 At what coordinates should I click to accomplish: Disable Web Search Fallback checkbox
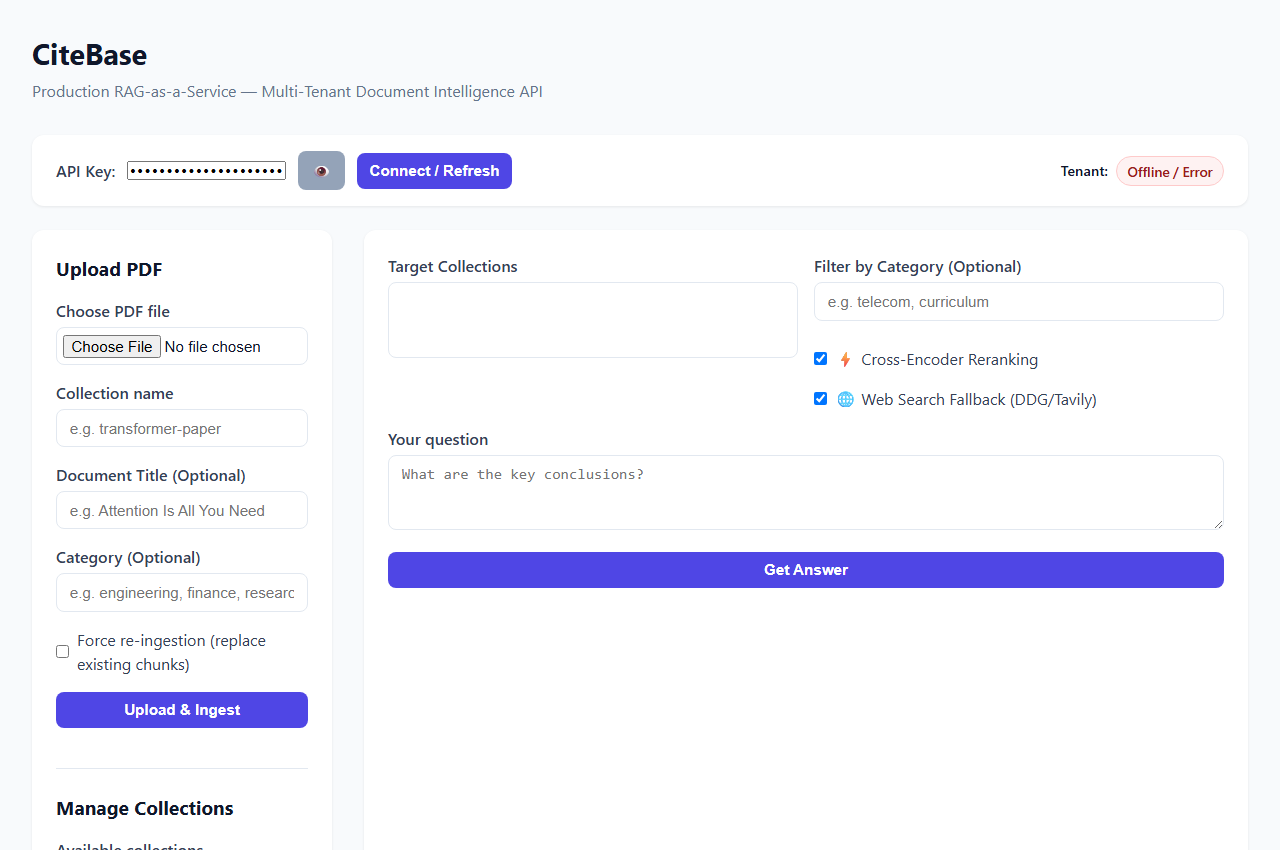point(821,399)
